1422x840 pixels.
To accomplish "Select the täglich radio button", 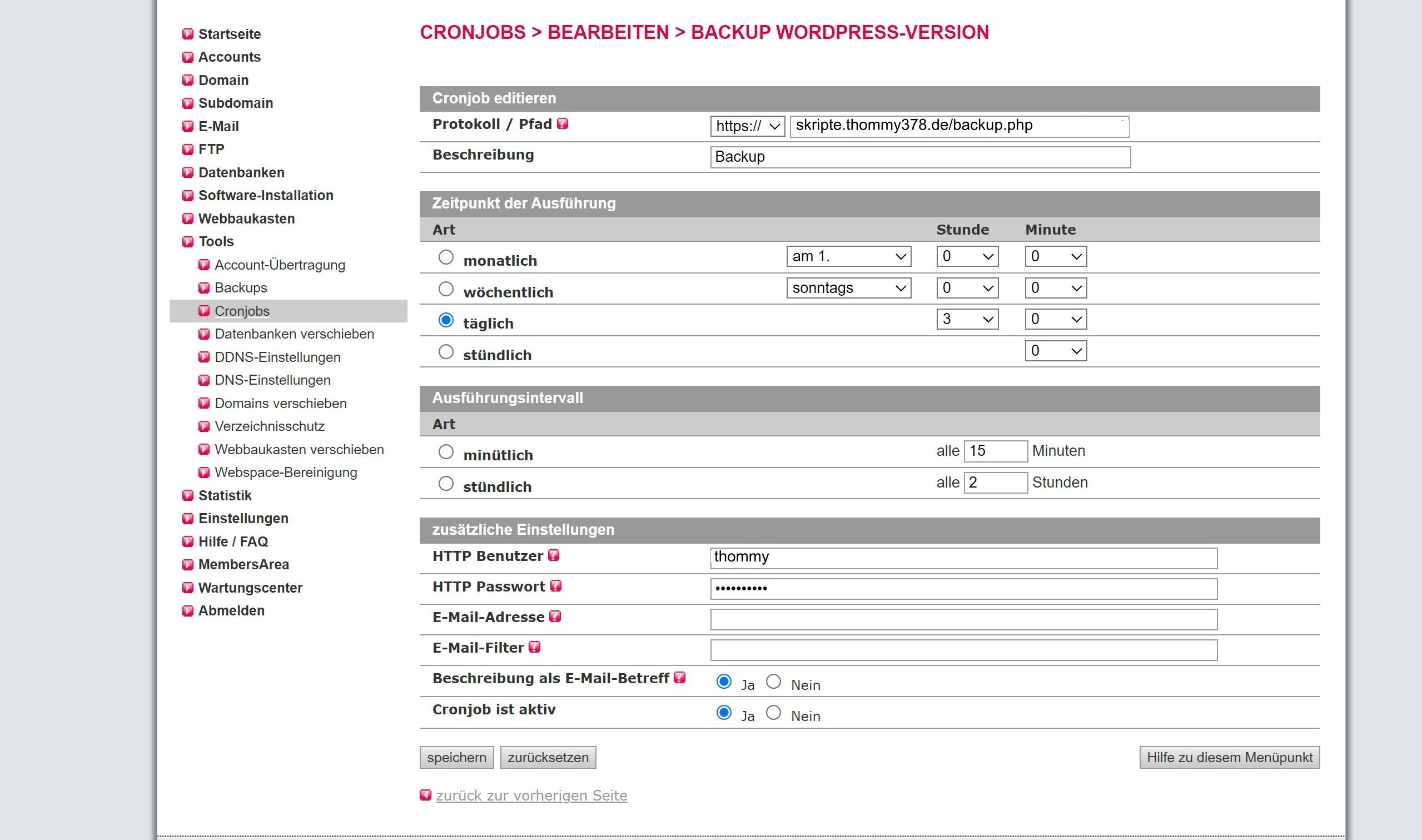I will pyautogui.click(x=446, y=320).
